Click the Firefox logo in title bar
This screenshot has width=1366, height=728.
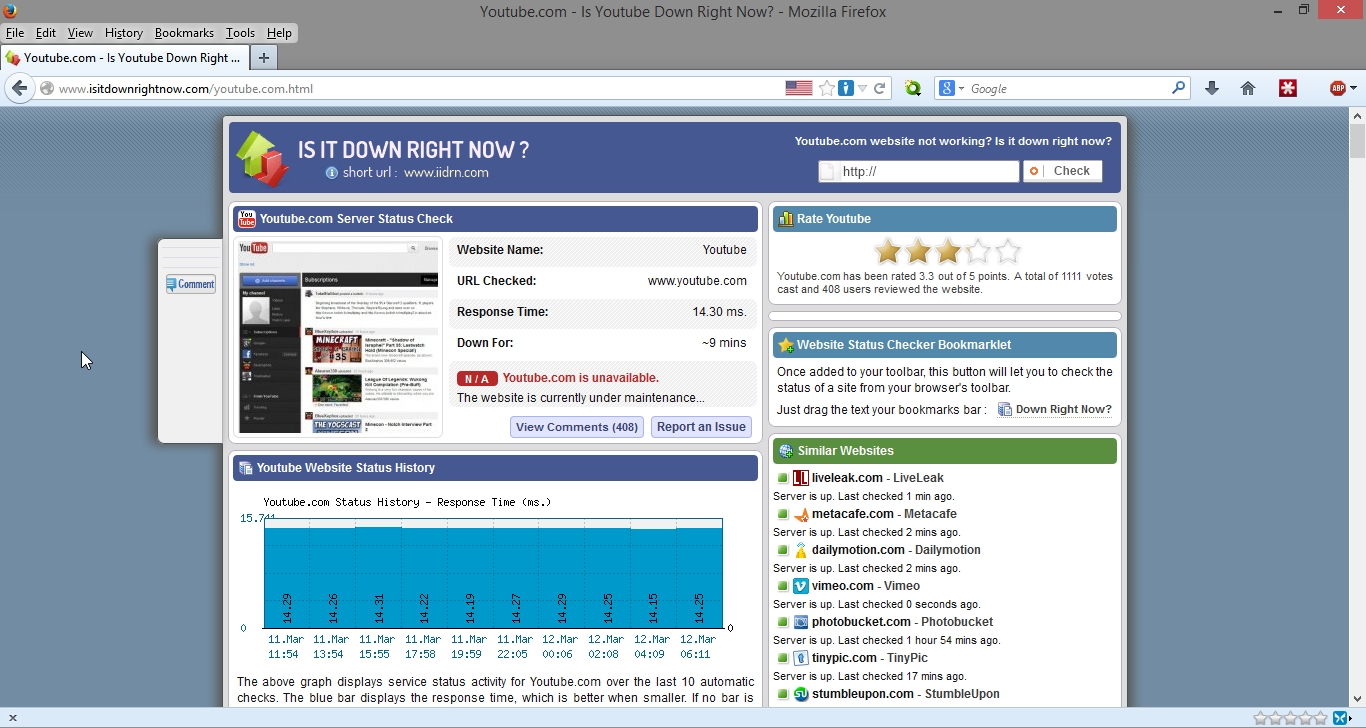(10, 11)
